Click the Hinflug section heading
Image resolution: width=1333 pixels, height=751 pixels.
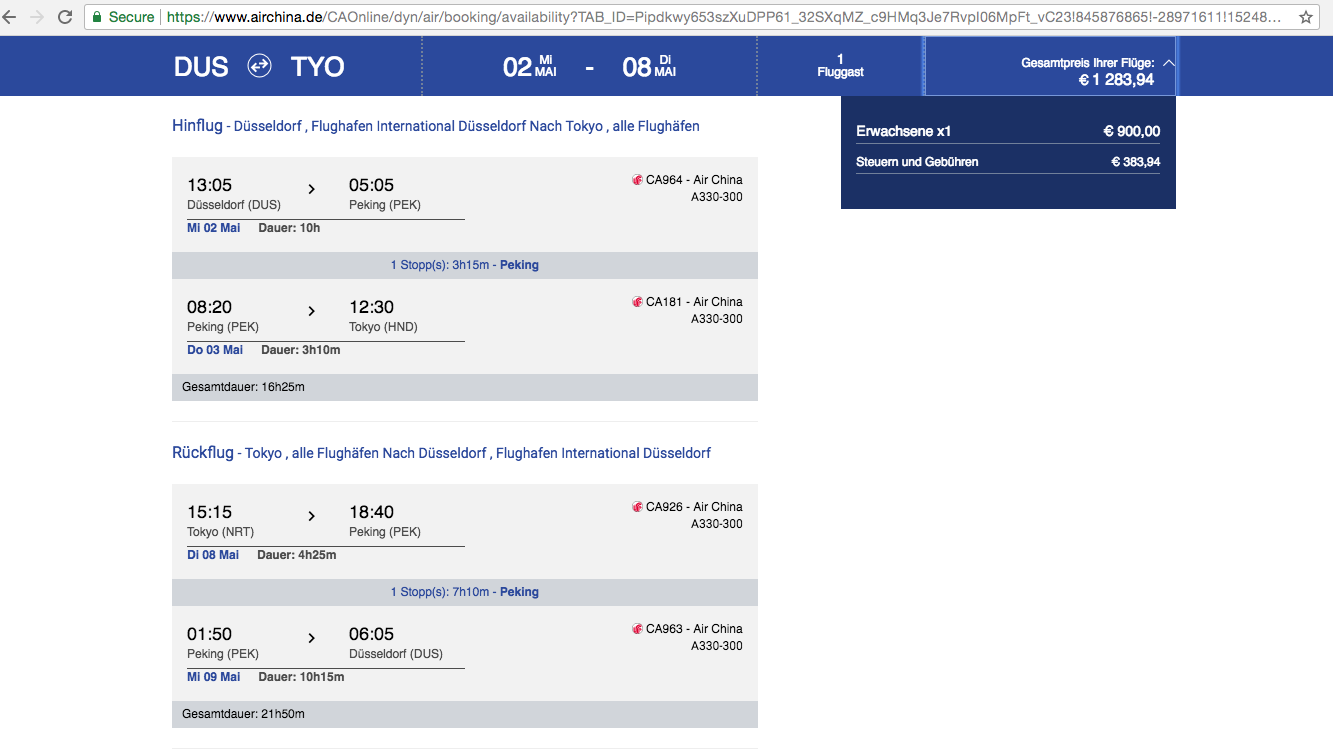coord(197,126)
